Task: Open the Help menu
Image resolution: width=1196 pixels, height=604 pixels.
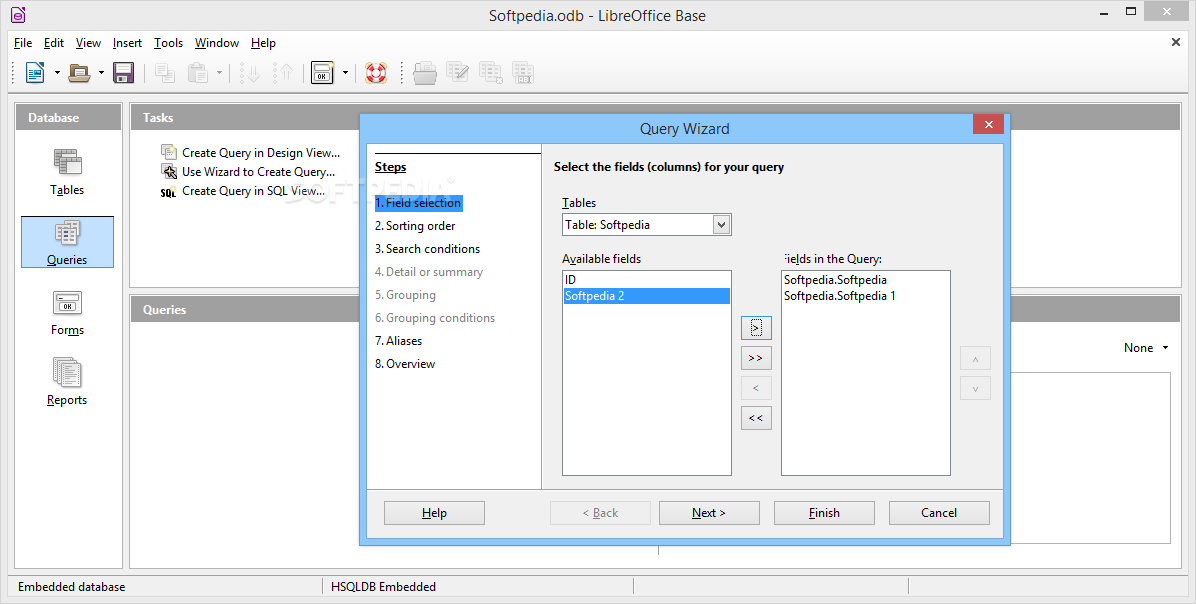Action: click(263, 43)
